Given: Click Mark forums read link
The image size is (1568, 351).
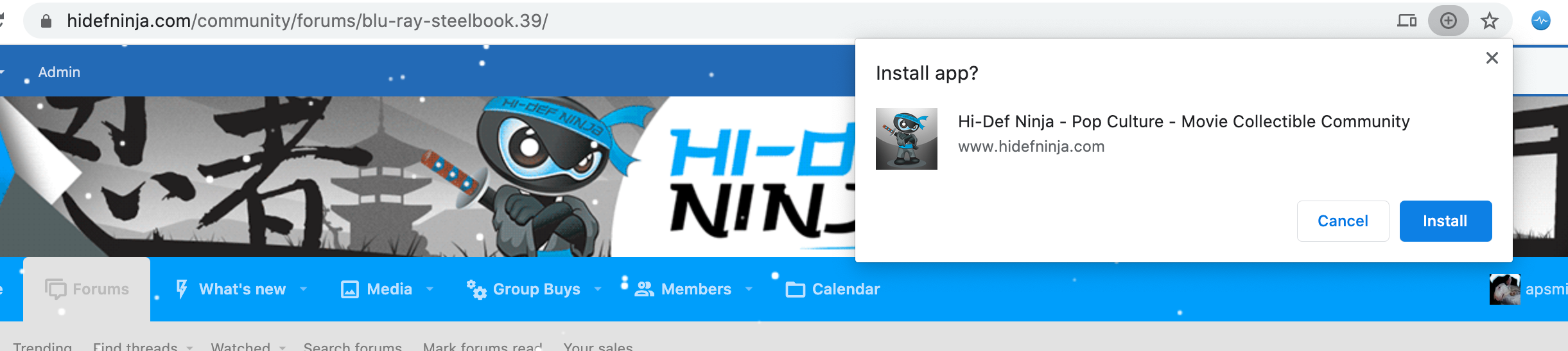Looking at the screenshot, I should [482, 346].
